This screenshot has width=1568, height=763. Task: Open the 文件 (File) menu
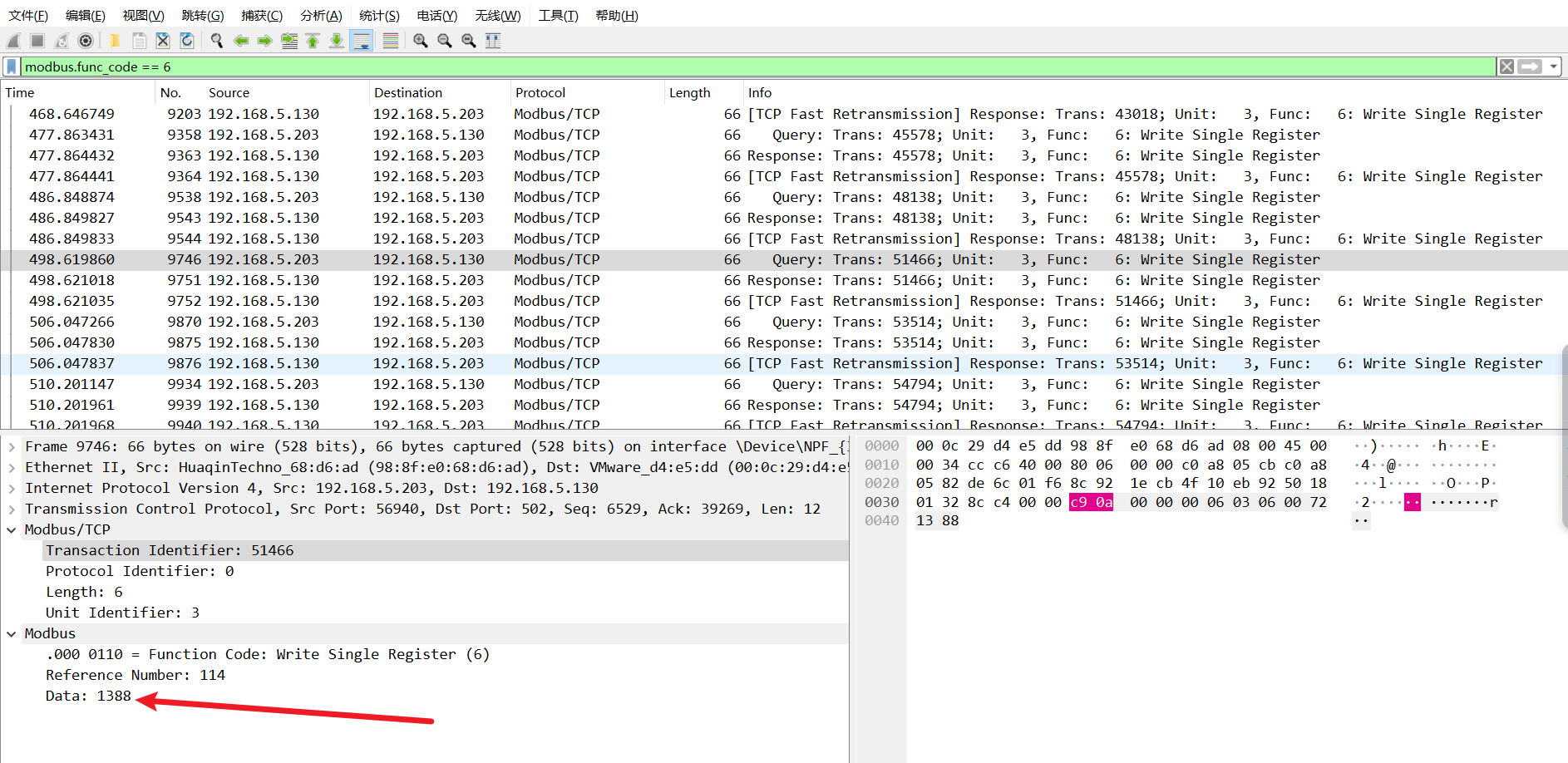[28, 16]
